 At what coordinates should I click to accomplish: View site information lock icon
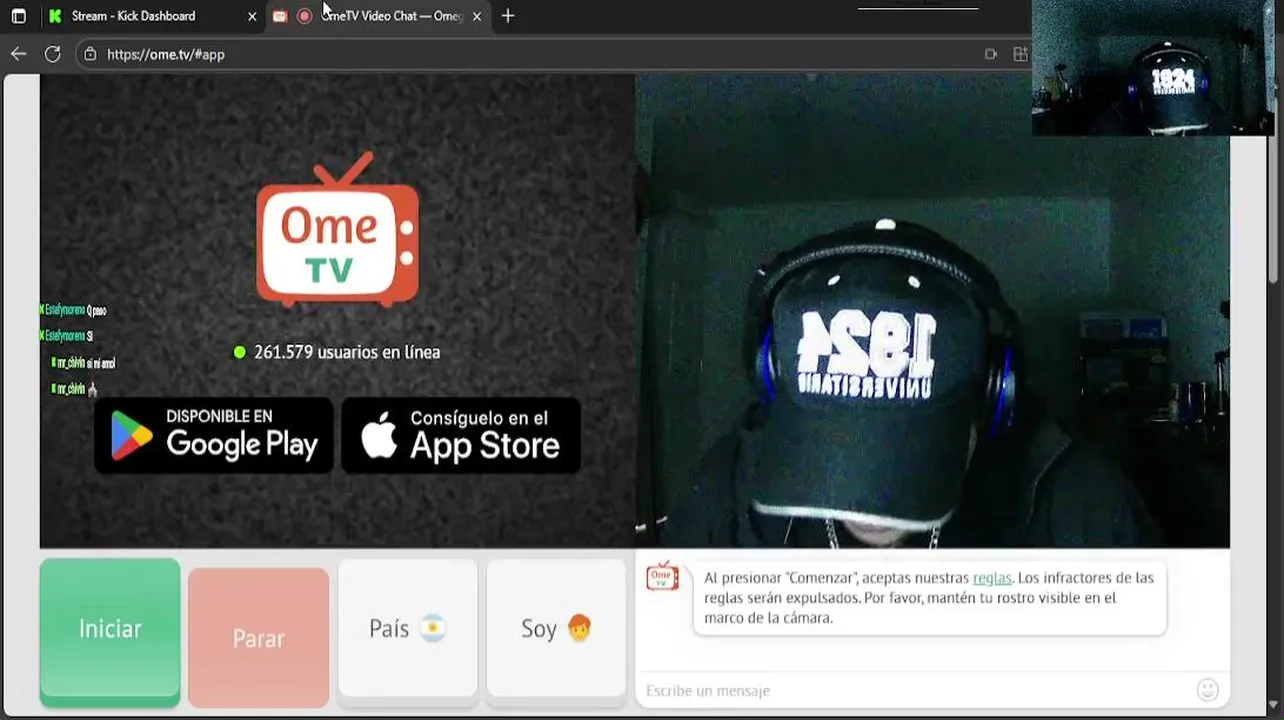point(90,54)
